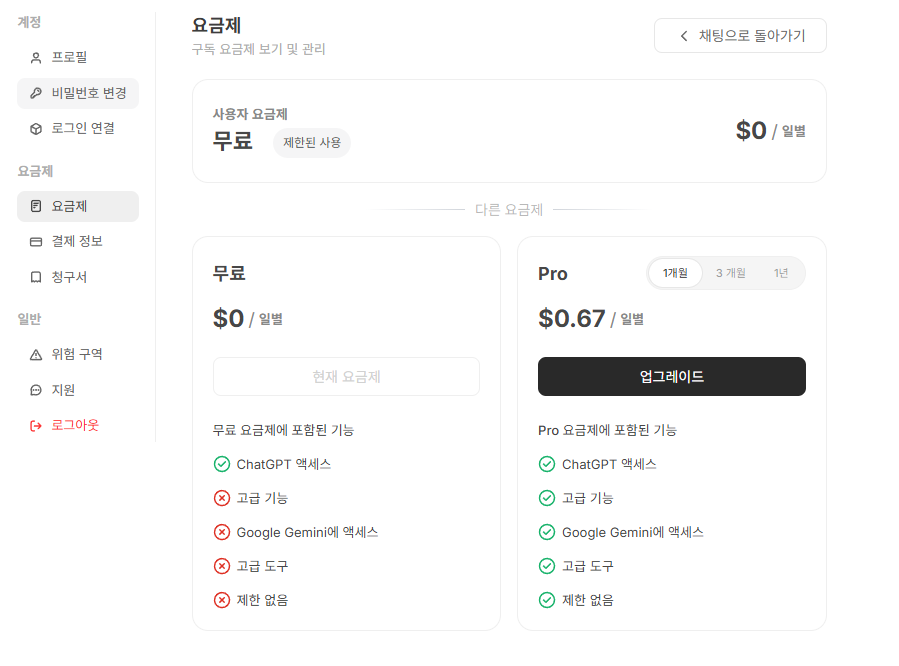This screenshot has height=666, width=899.
Task: Click the profile person icon in sidebar
Action: 36,58
